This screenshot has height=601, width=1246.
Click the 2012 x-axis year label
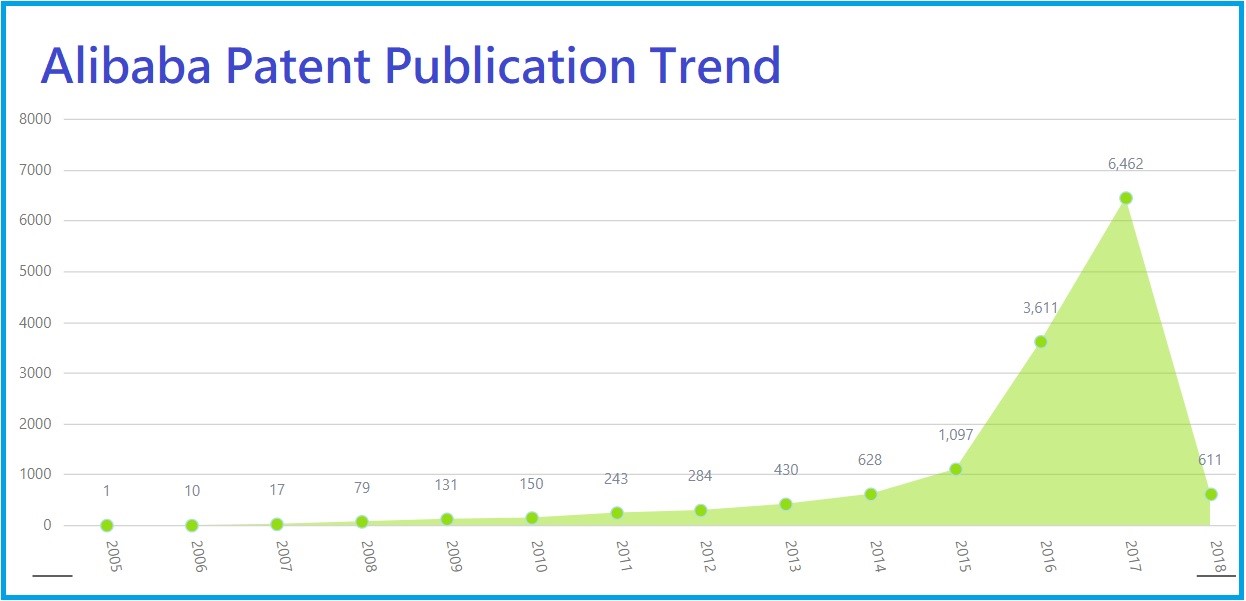pos(707,556)
